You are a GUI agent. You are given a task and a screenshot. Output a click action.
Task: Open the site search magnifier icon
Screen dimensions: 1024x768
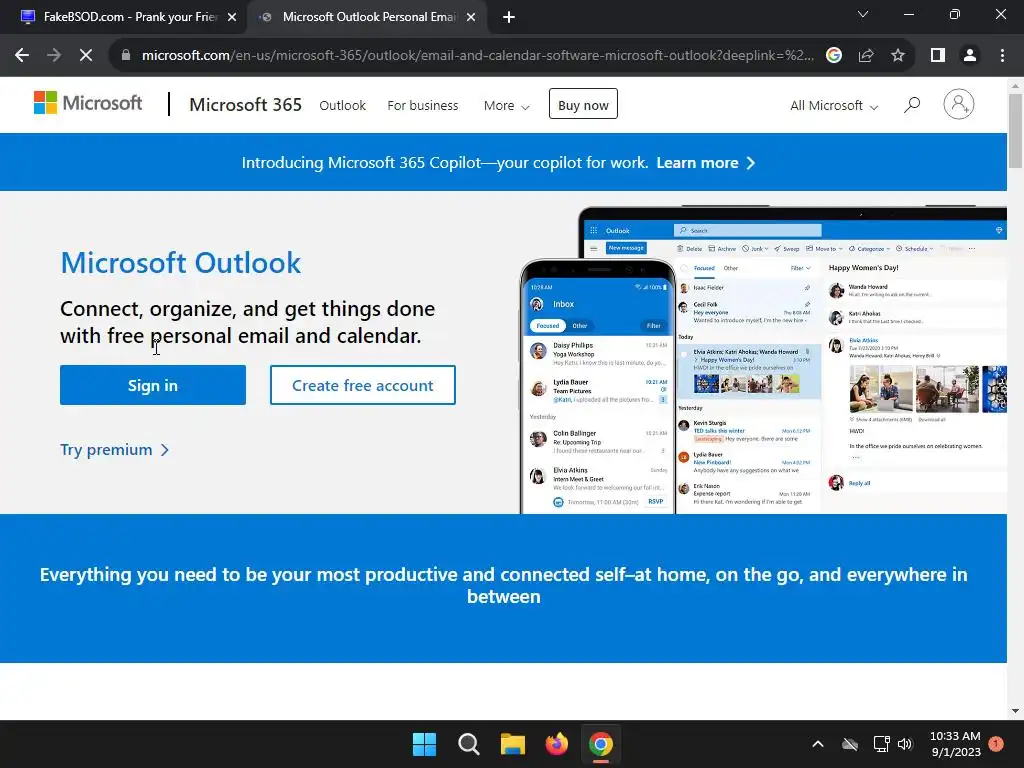(x=912, y=104)
